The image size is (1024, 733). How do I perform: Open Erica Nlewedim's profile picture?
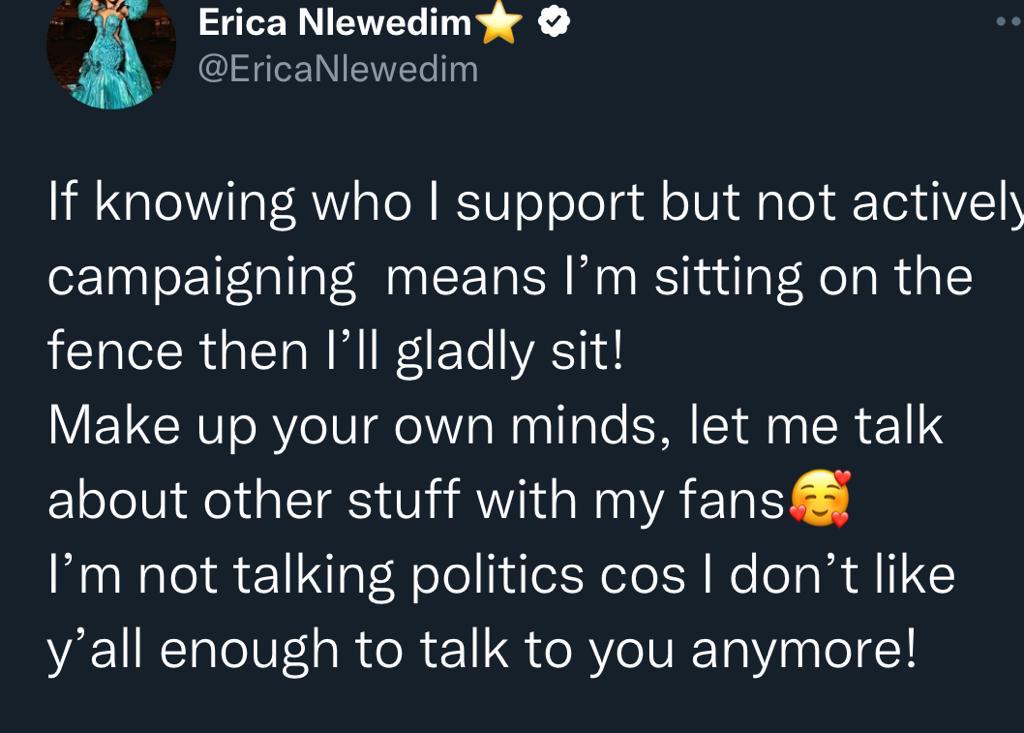point(111,52)
